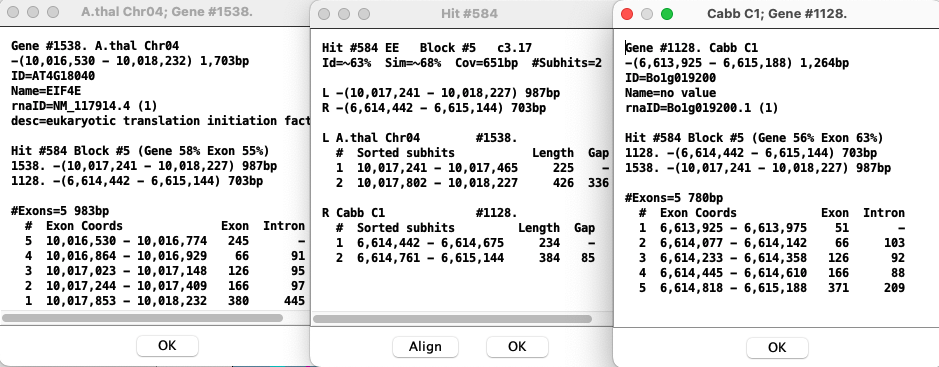This screenshot has height=367, width=939.
Task: Click the 'A.thal Chr04; Gene #1538.' window title
Action: click(166, 12)
